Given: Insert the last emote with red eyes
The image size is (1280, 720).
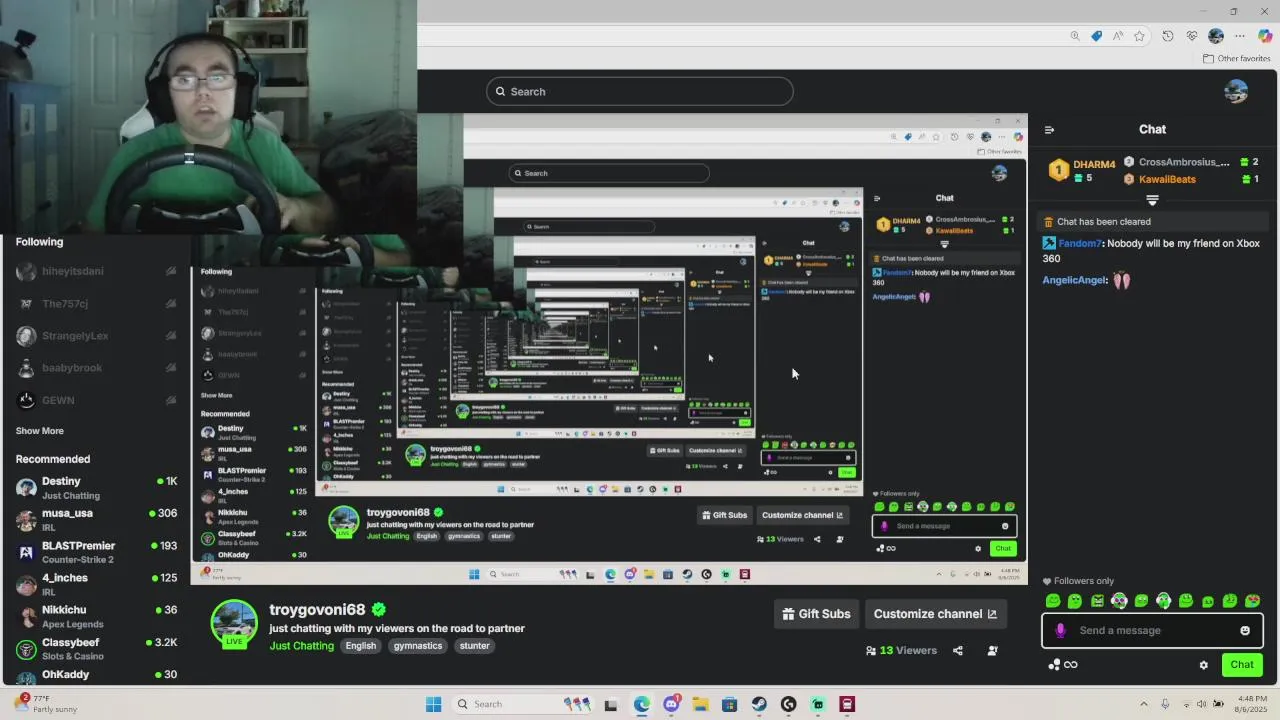Looking at the screenshot, I should tap(1252, 601).
